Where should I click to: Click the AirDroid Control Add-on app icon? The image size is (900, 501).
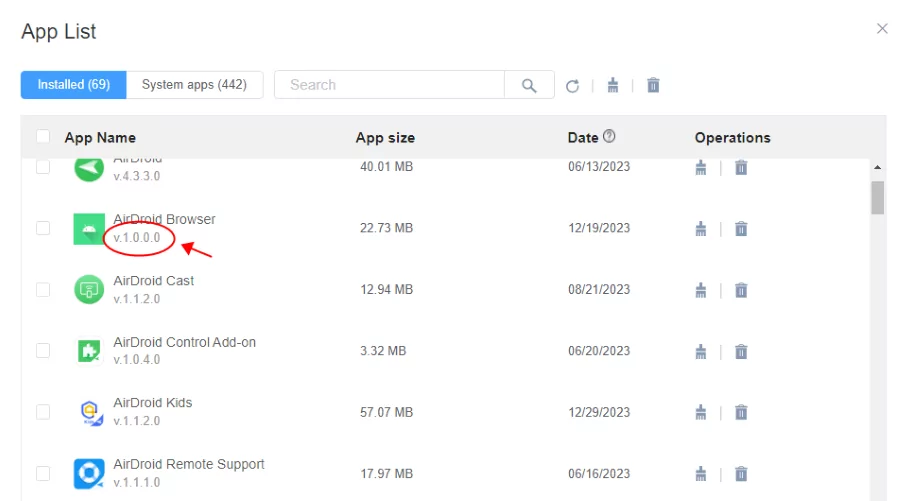[x=89, y=351]
